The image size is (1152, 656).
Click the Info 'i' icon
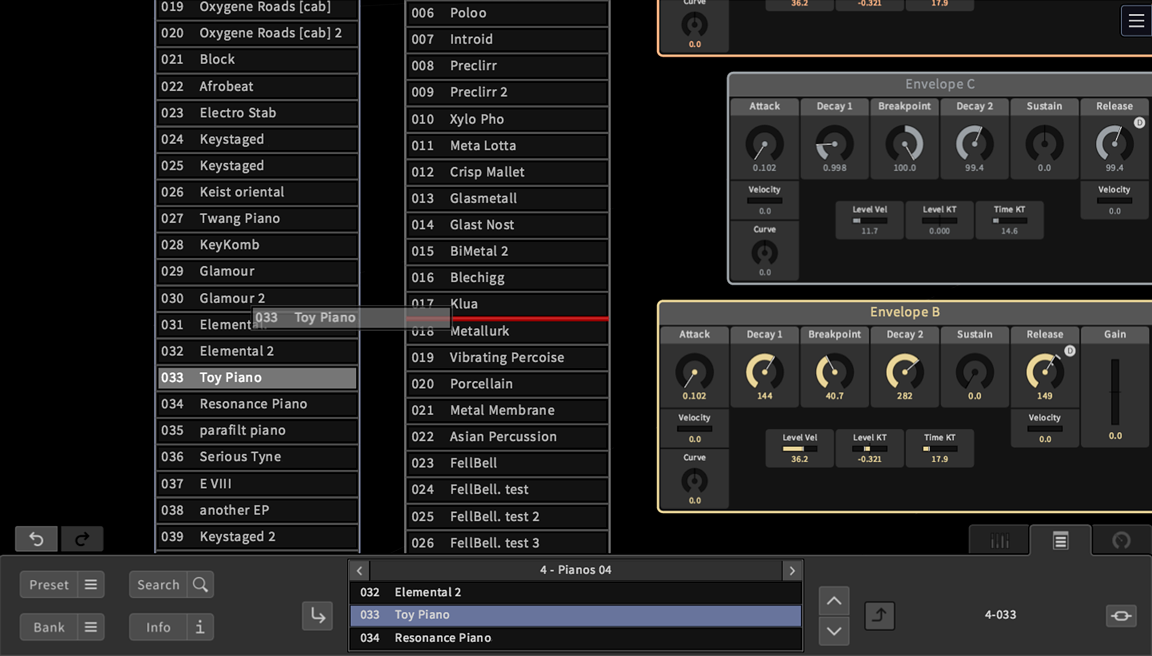pos(200,627)
